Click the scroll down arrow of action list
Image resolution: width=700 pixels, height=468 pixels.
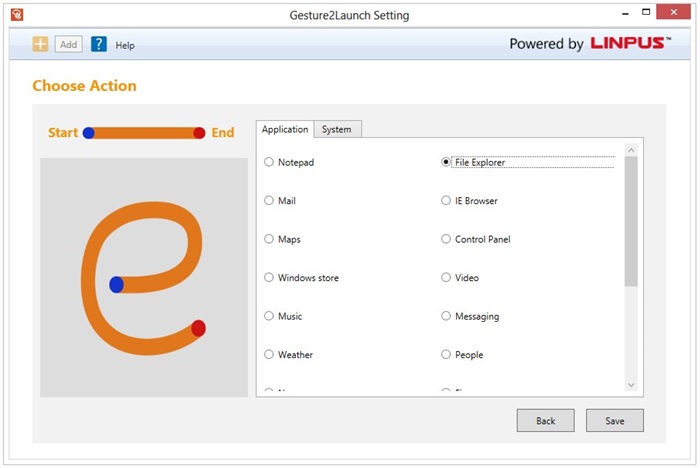(x=631, y=384)
